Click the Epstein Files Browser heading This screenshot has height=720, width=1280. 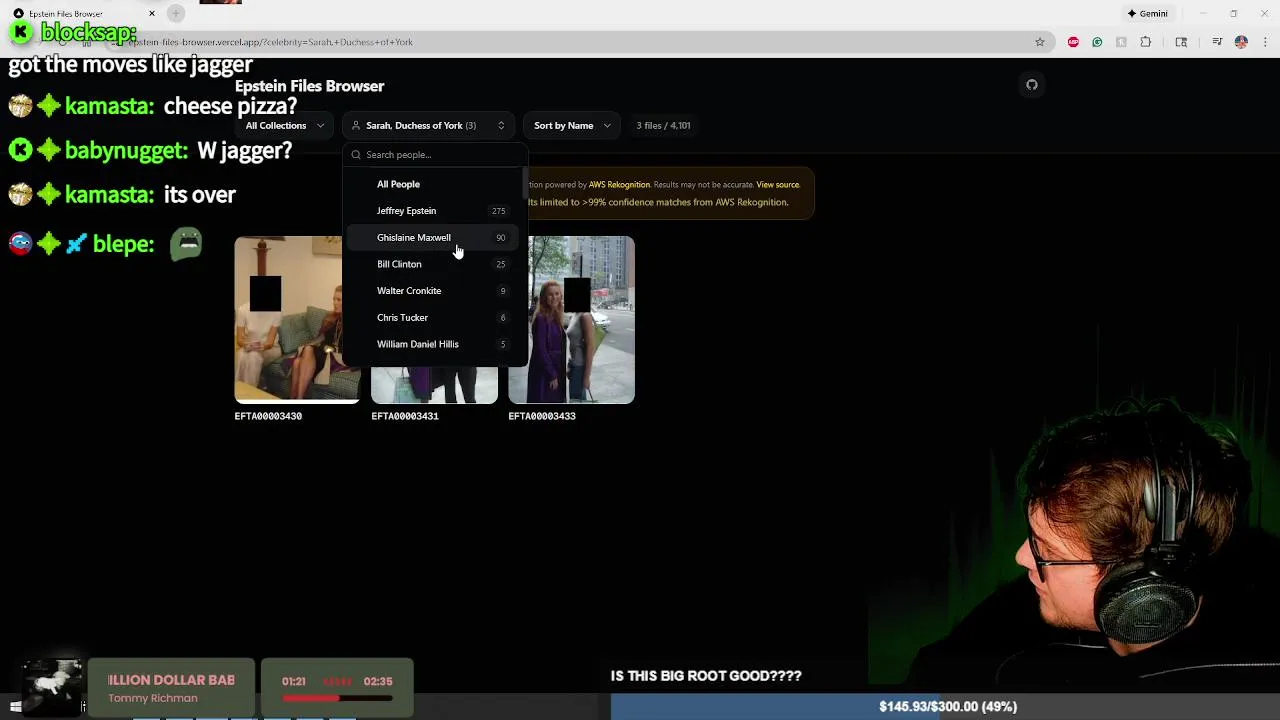pyautogui.click(x=309, y=86)
